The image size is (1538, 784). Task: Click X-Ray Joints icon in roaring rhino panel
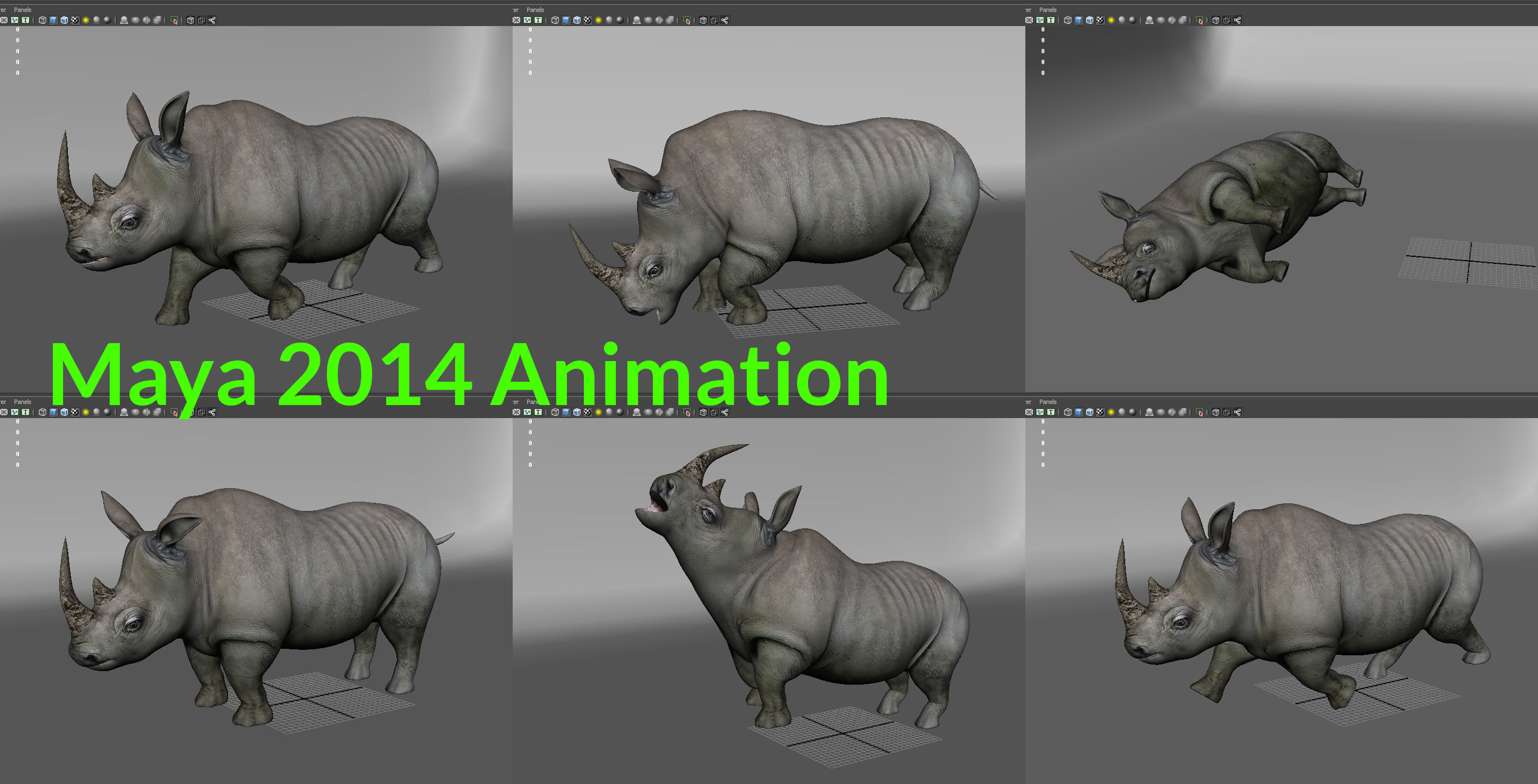pos(725,413)
